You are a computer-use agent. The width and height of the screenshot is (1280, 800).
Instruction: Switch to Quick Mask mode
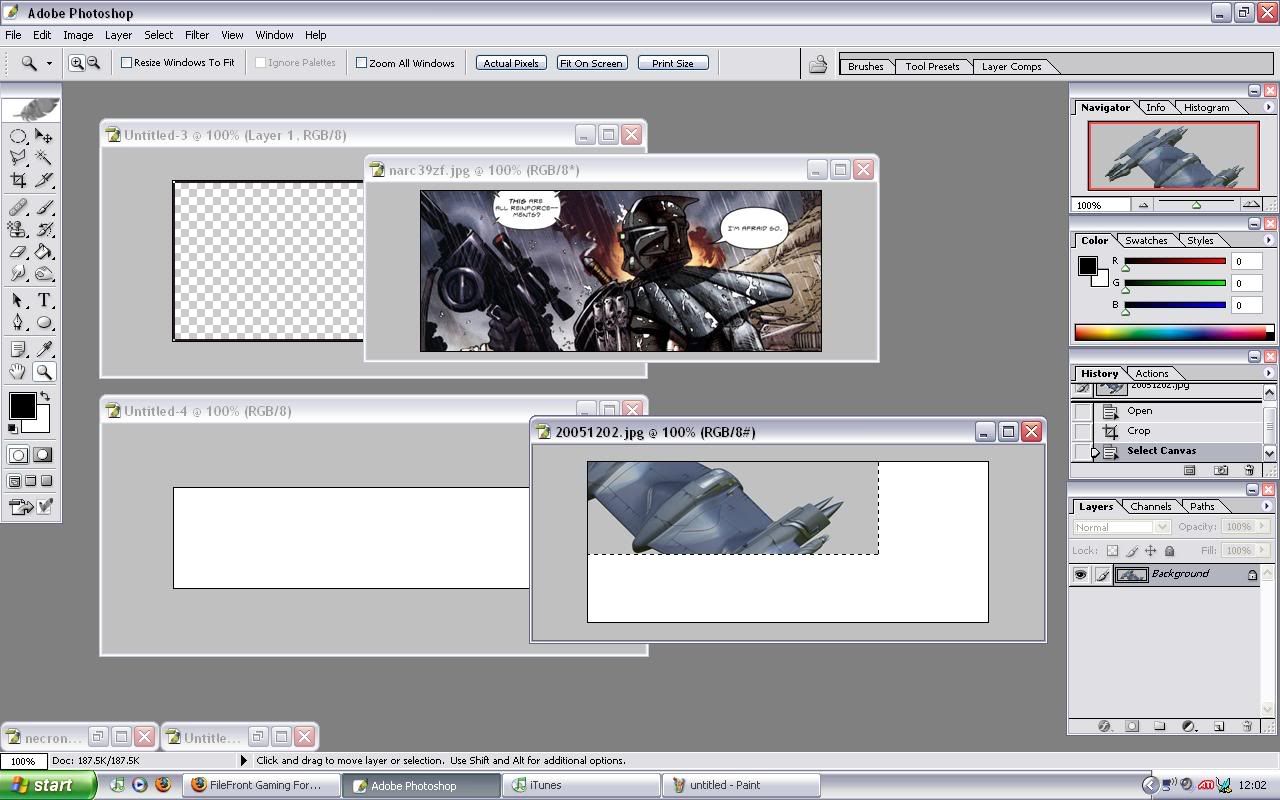(42, 454)
